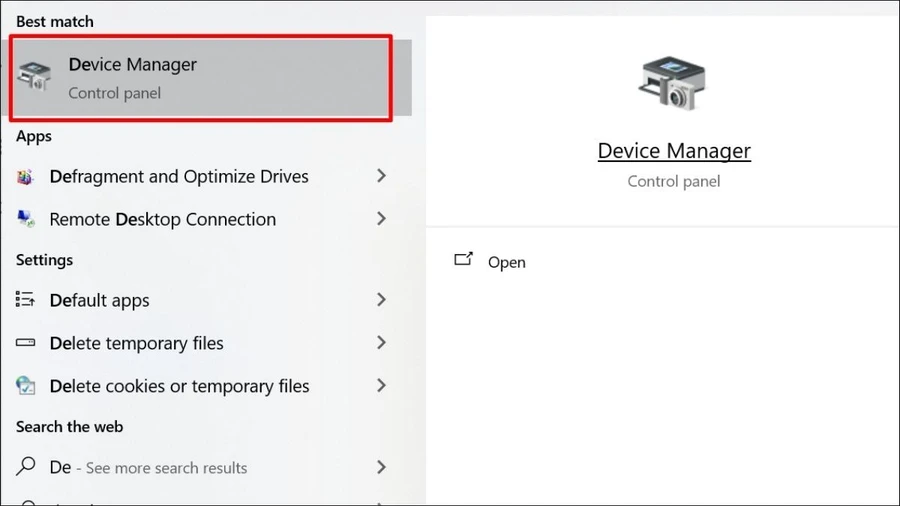900x506 pixels.
Task: Click the Settings section header
Action: point(44,260)
